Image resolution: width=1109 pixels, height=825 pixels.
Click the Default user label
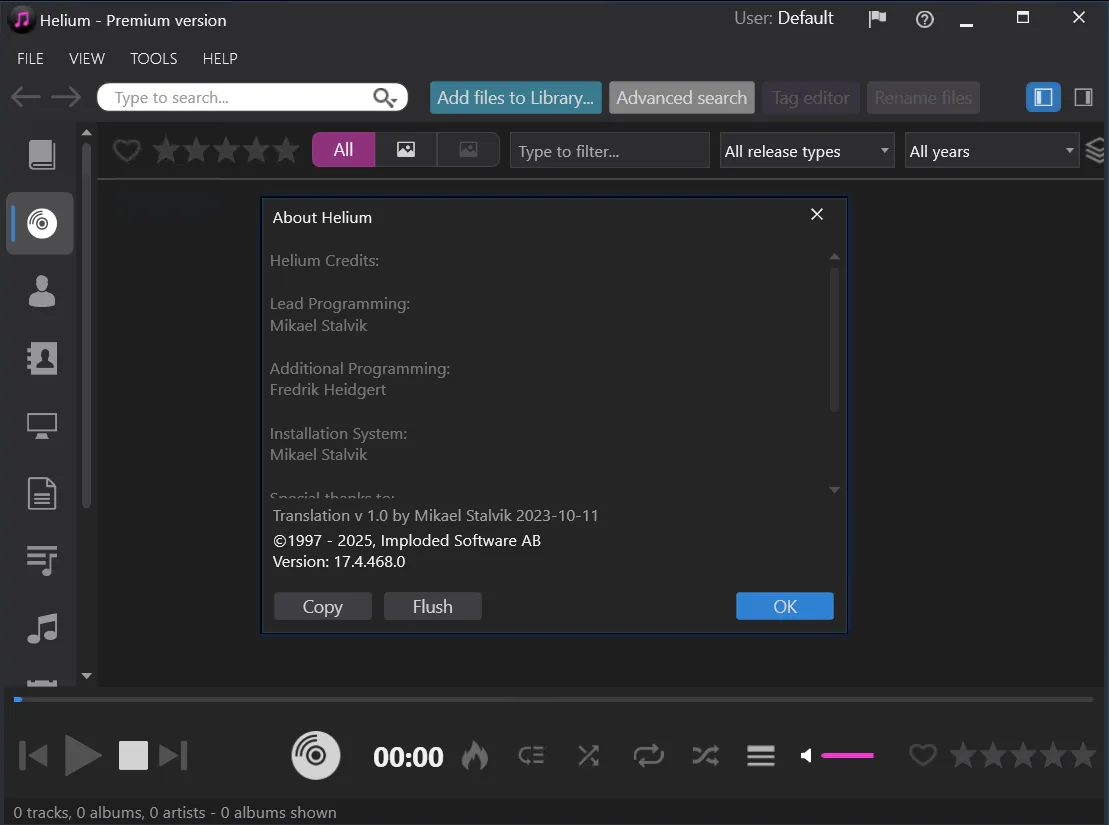pyautogui.click(x=806, y=18)
